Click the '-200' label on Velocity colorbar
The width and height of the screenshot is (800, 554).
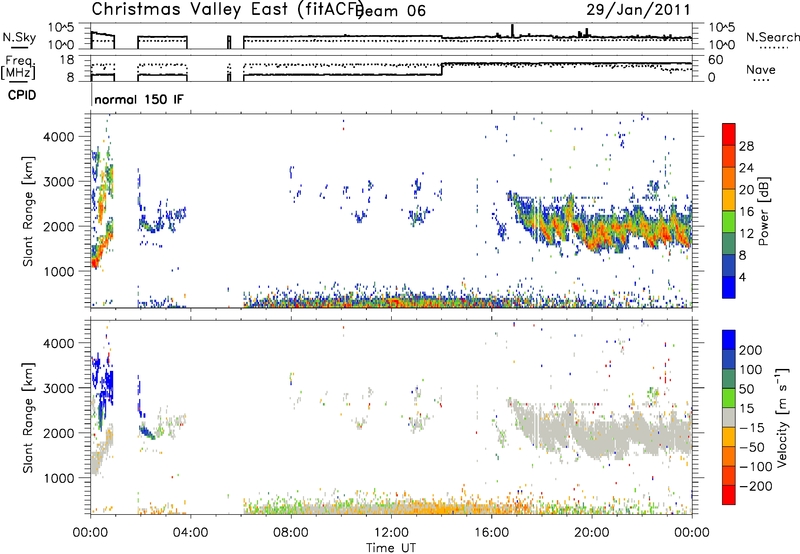tap(756, 486)
